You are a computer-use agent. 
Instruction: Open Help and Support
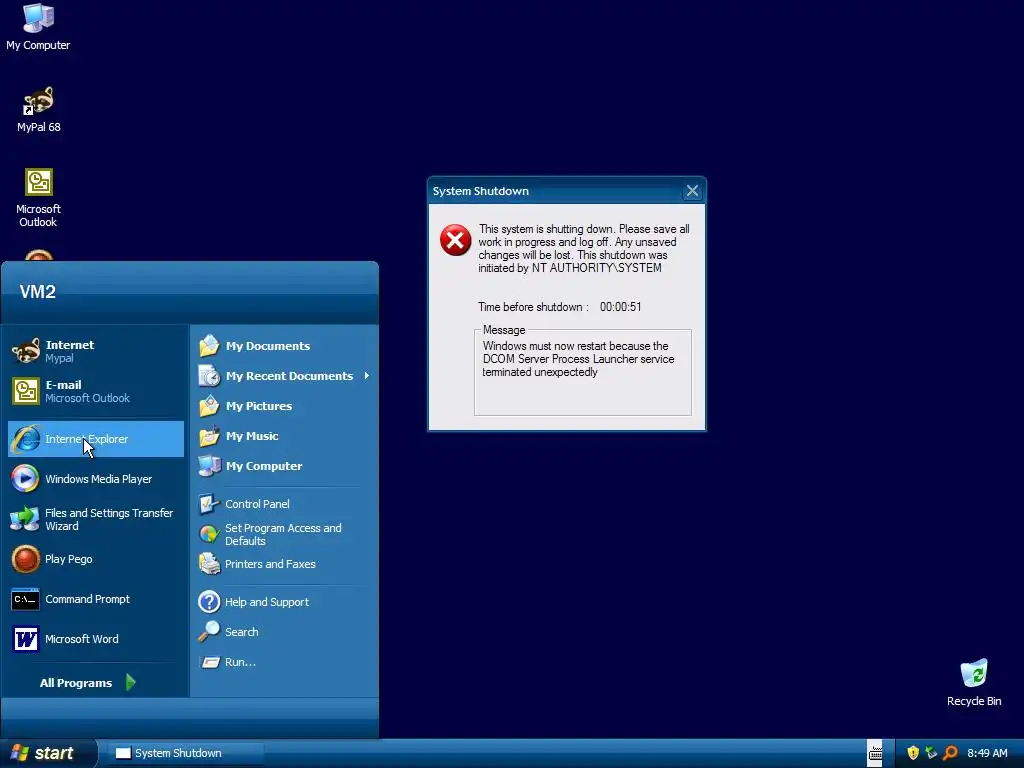click(x=284, y=601)
